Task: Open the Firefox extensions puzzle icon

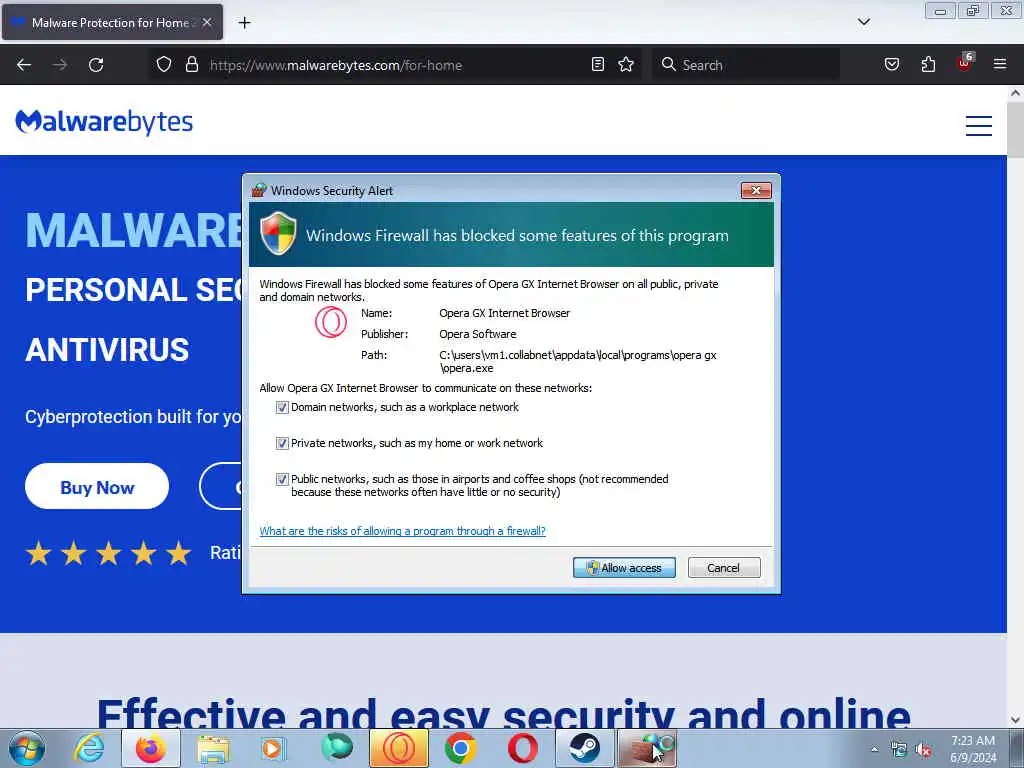Action: tap(928, 64)
